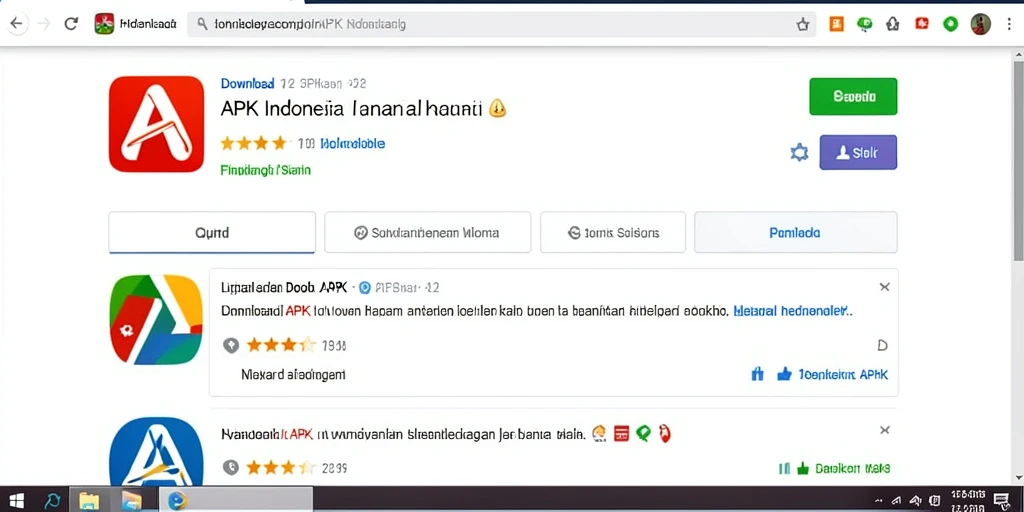Click the blue thumbs-up icon in first card
Viewport: 1024px width, 512px height.
pos(784,374)
